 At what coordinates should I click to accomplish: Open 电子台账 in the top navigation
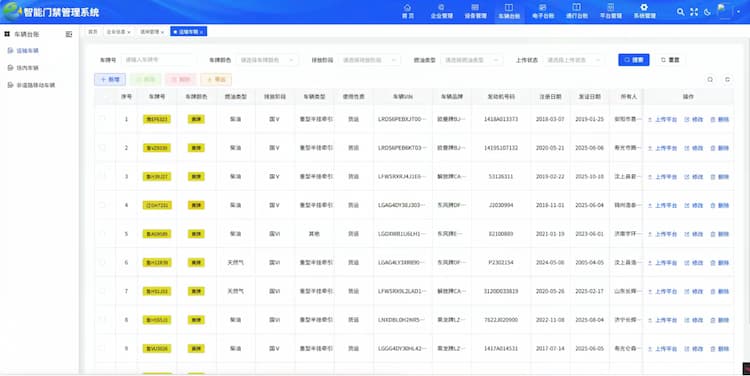(x=543, y=11)
